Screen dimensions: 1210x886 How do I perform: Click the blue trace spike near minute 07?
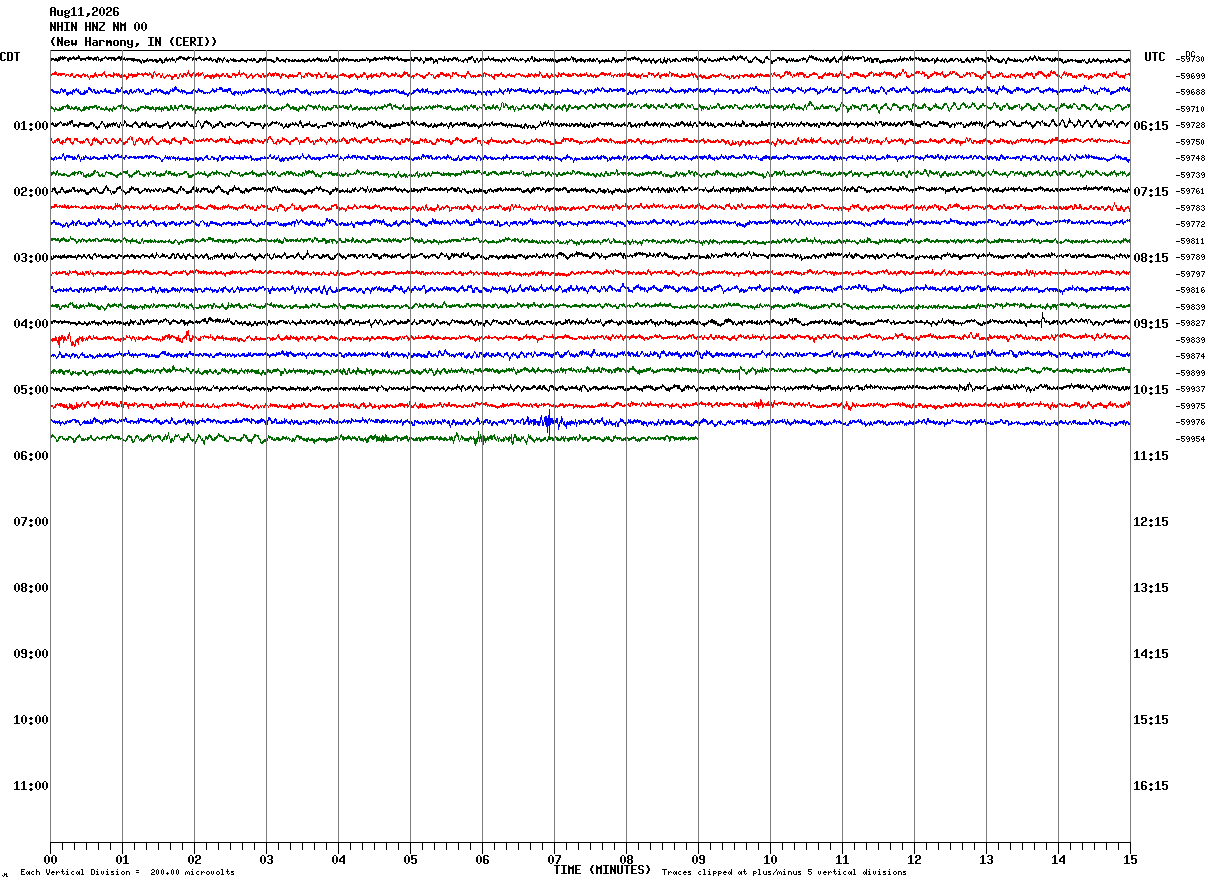point(548,422)
